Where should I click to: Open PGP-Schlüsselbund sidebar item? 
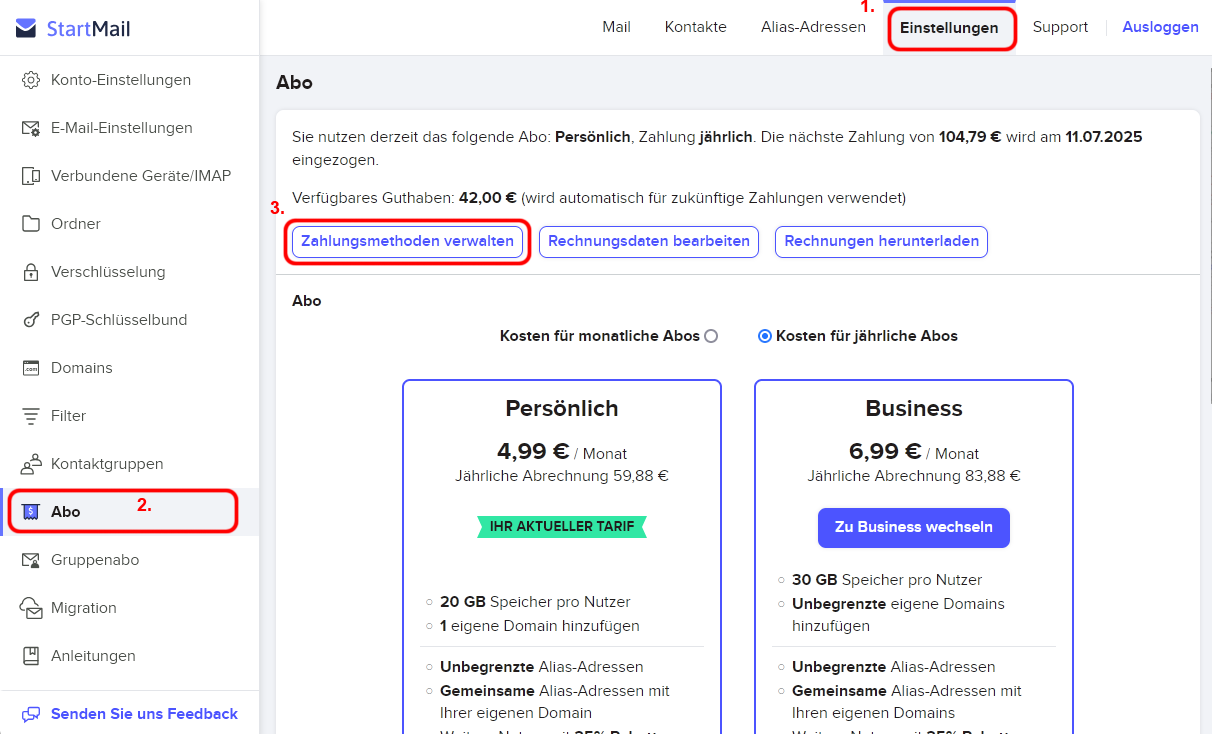pyautogui.click(x=129, y=320)
